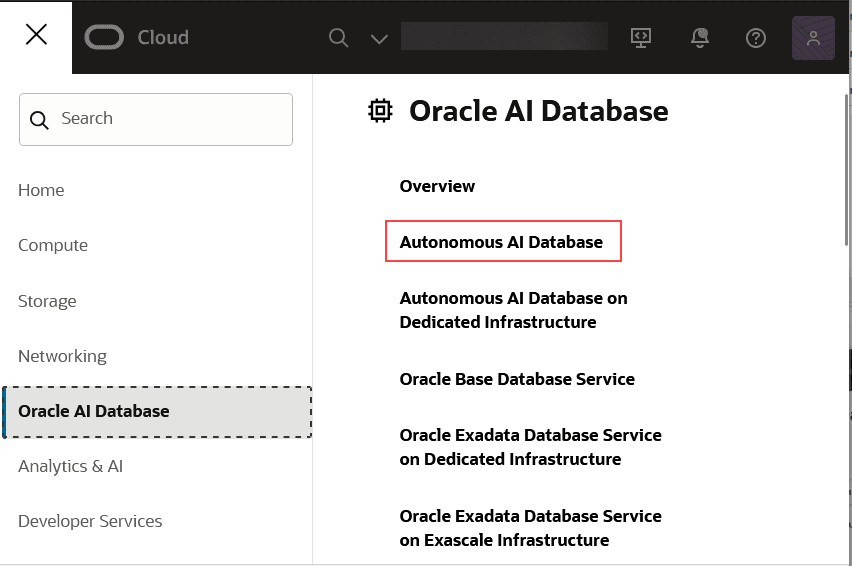Click the vertical scrollbar of the menu panel
The image size is (852, 566).
click(847, 169)
